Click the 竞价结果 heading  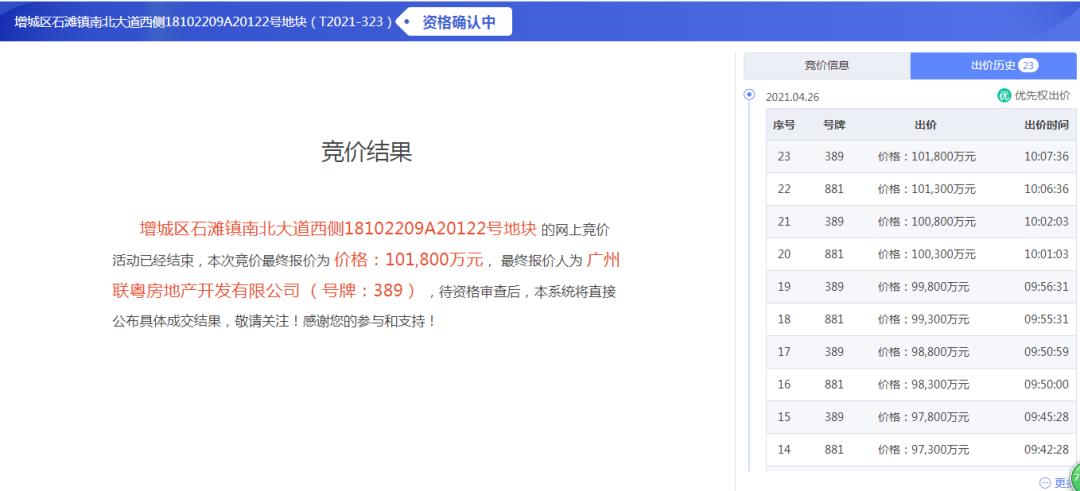366,152
